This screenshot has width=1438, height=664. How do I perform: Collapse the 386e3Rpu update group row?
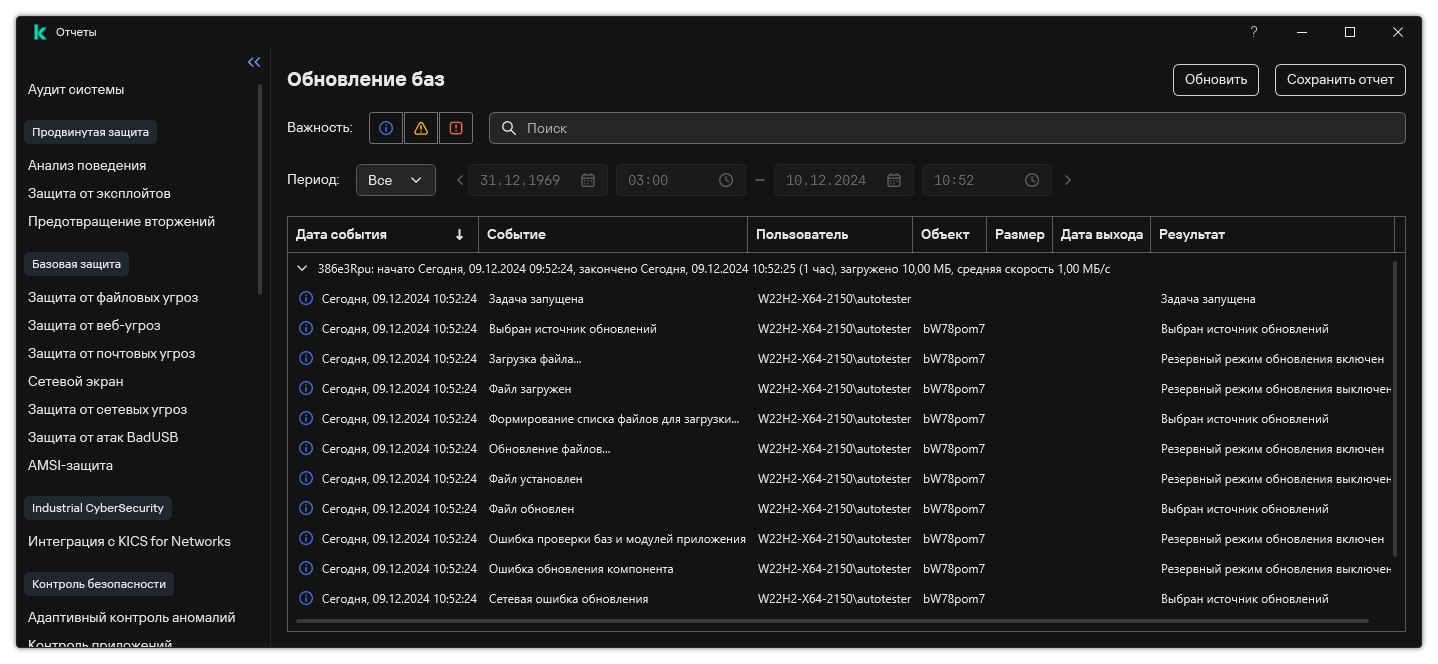point(302,269)
